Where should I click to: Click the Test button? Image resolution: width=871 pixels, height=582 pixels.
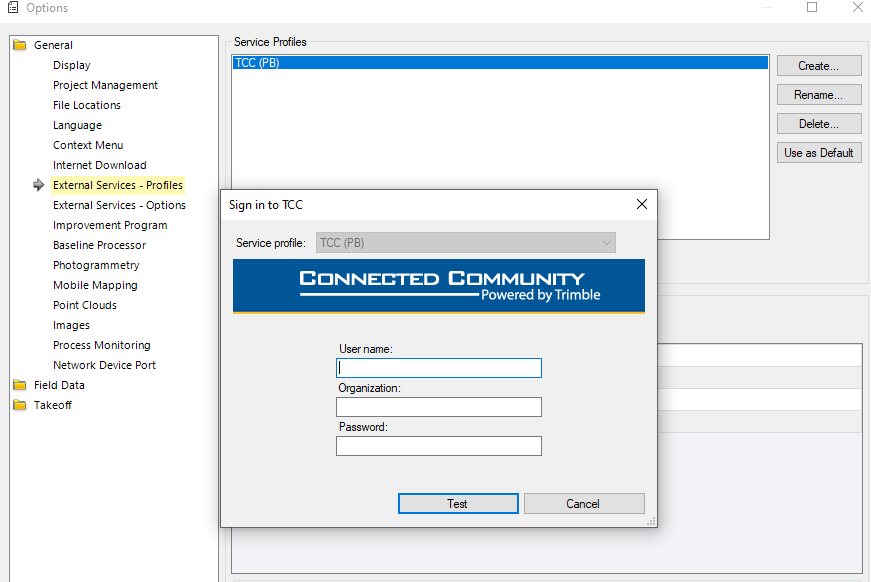[458, 503]
